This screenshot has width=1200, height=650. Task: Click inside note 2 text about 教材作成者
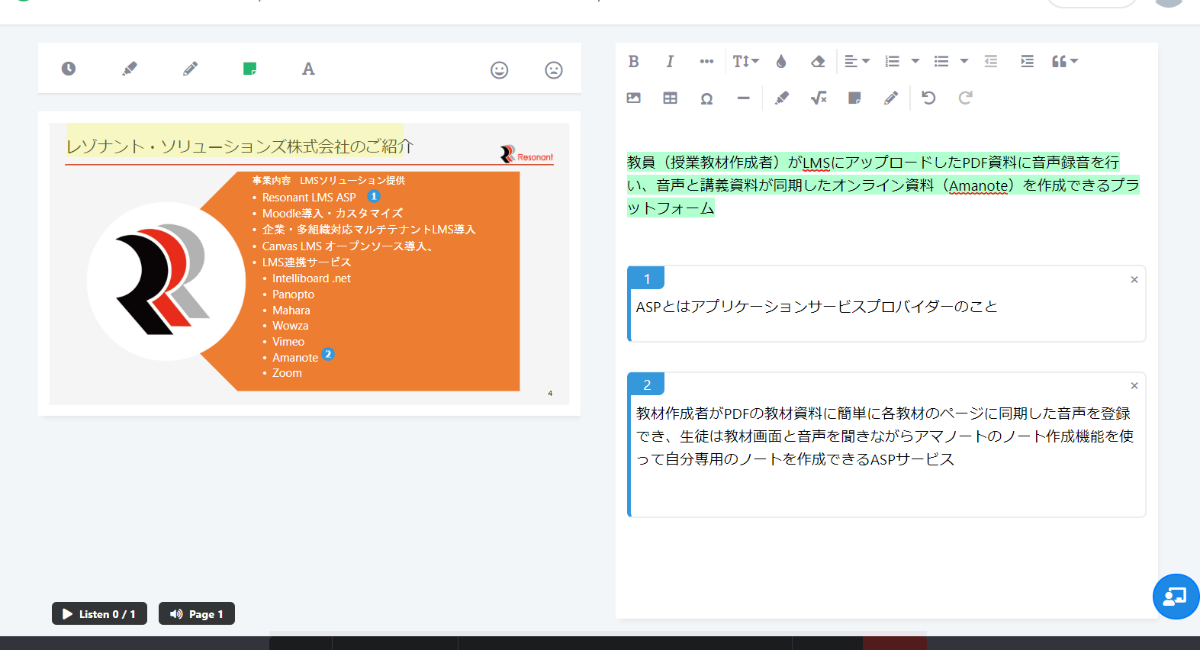[x=884, y=436]
